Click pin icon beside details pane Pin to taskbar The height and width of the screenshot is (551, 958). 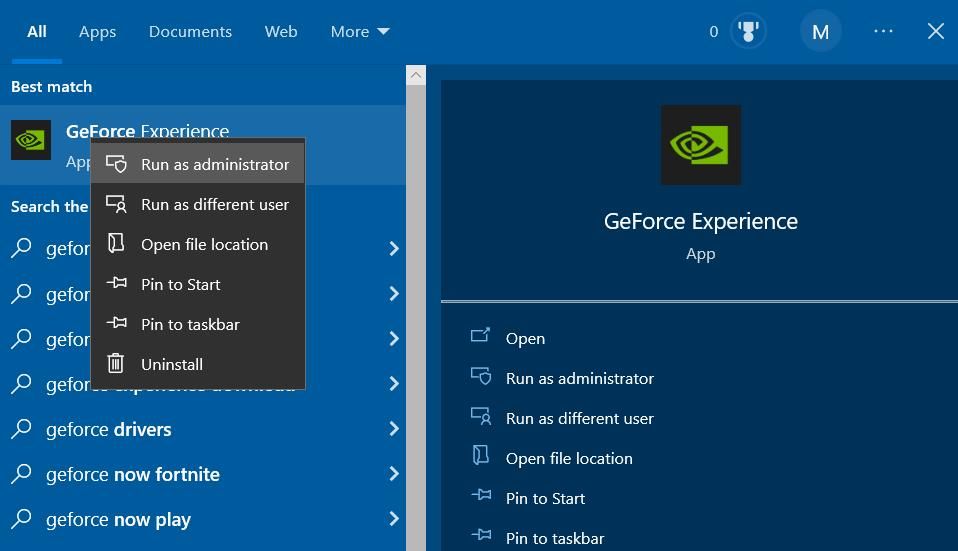(x=481, y=535)
